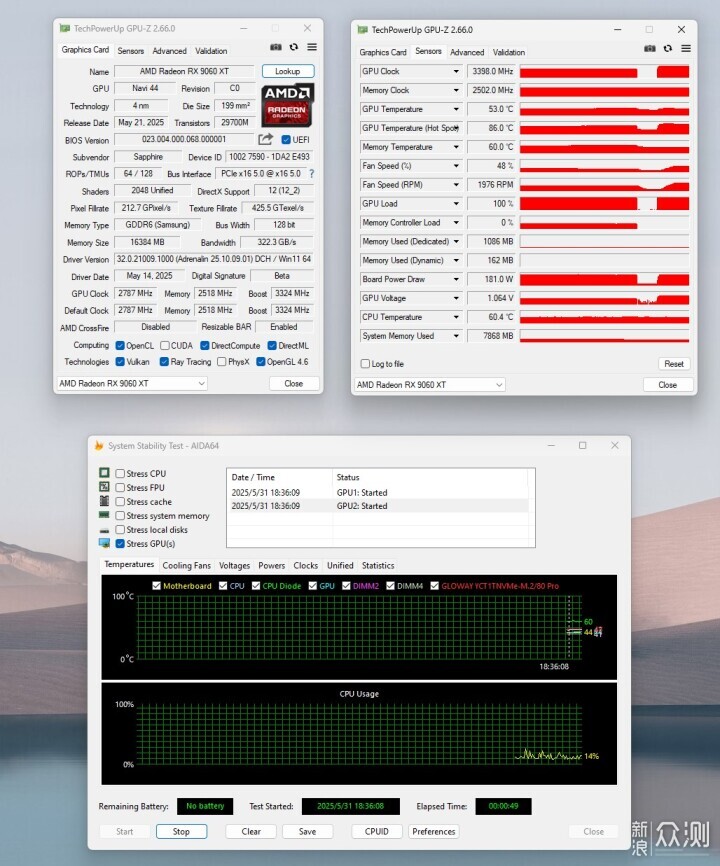Open GPU selector dropdown in Sensors window

point(430,384)
